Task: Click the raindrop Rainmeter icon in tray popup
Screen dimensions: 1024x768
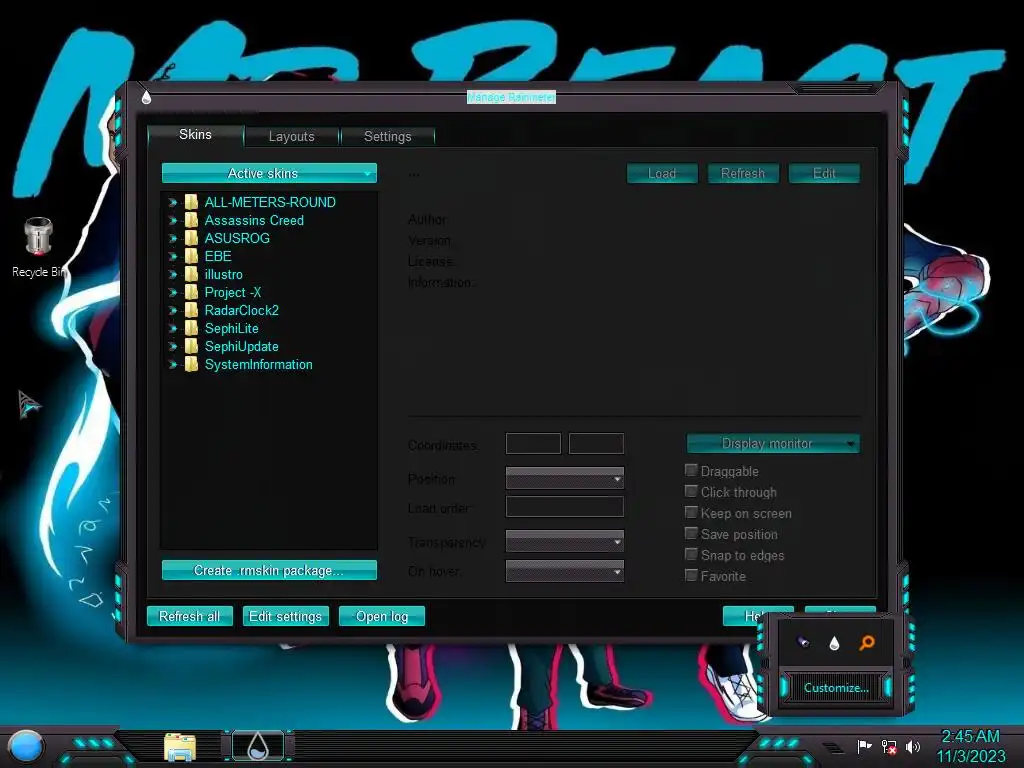Action: pos(834,643)
